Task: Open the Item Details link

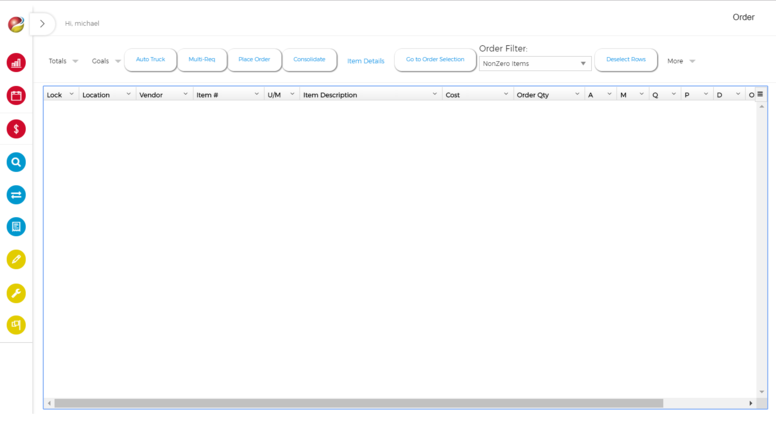Action: point(366,61)
